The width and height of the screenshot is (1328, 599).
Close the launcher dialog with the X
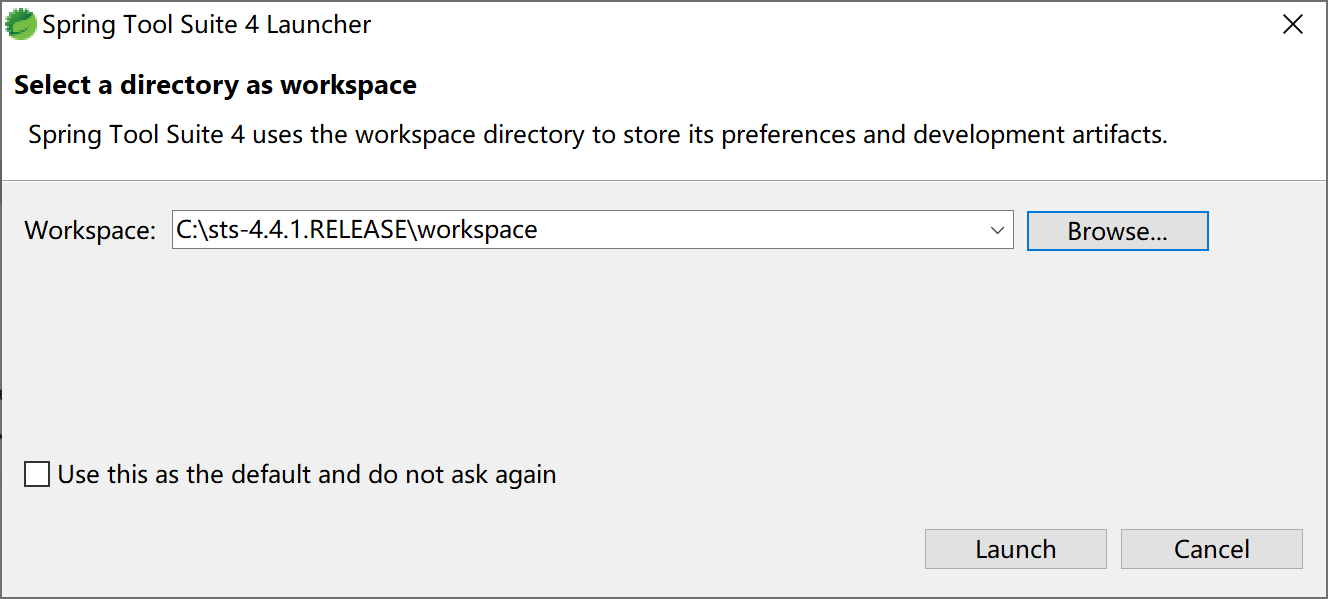click(1293, 25)
